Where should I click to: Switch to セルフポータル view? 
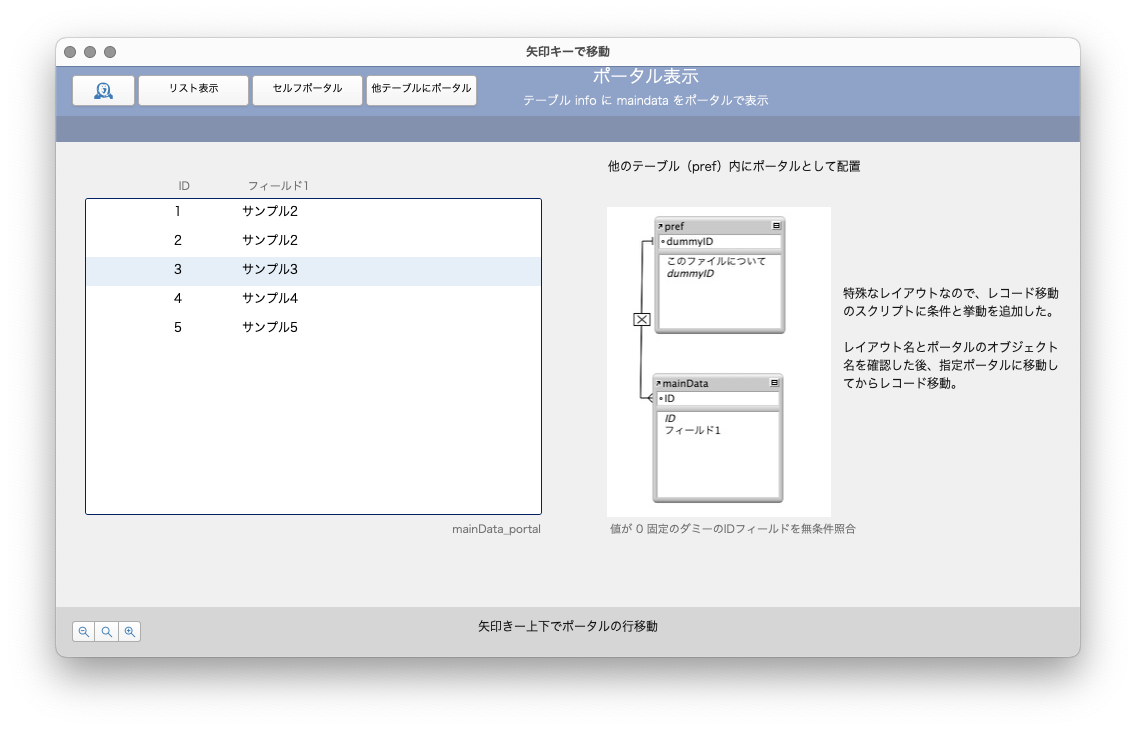307,89
